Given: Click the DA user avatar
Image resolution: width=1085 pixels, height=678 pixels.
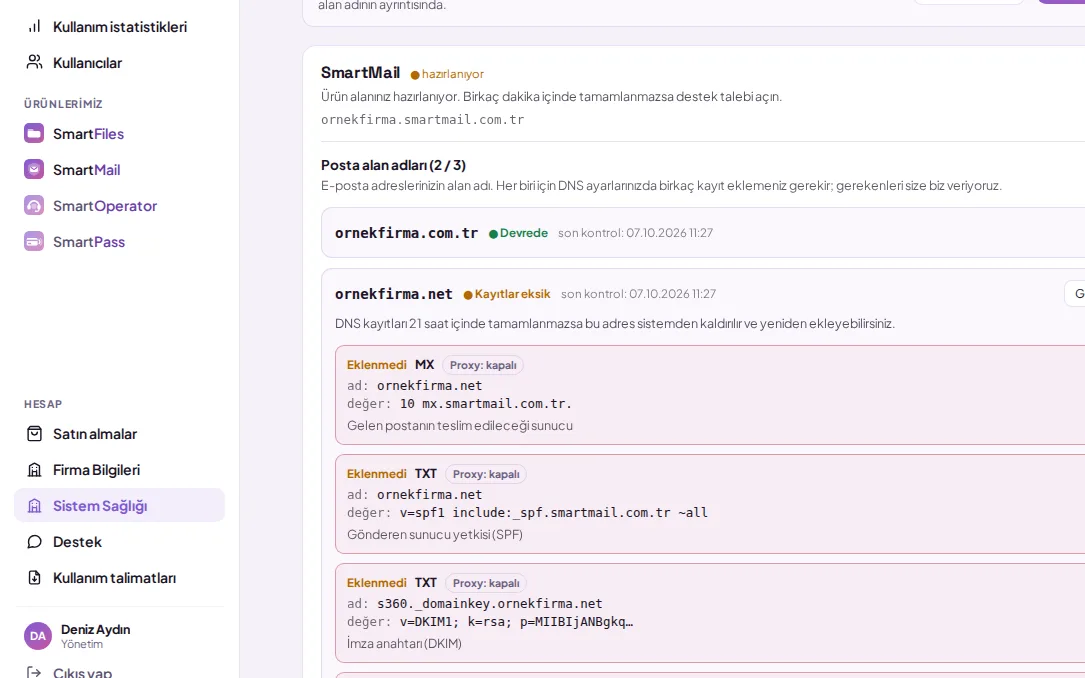Looking at the screenshot, I should (x=37, y=636).
